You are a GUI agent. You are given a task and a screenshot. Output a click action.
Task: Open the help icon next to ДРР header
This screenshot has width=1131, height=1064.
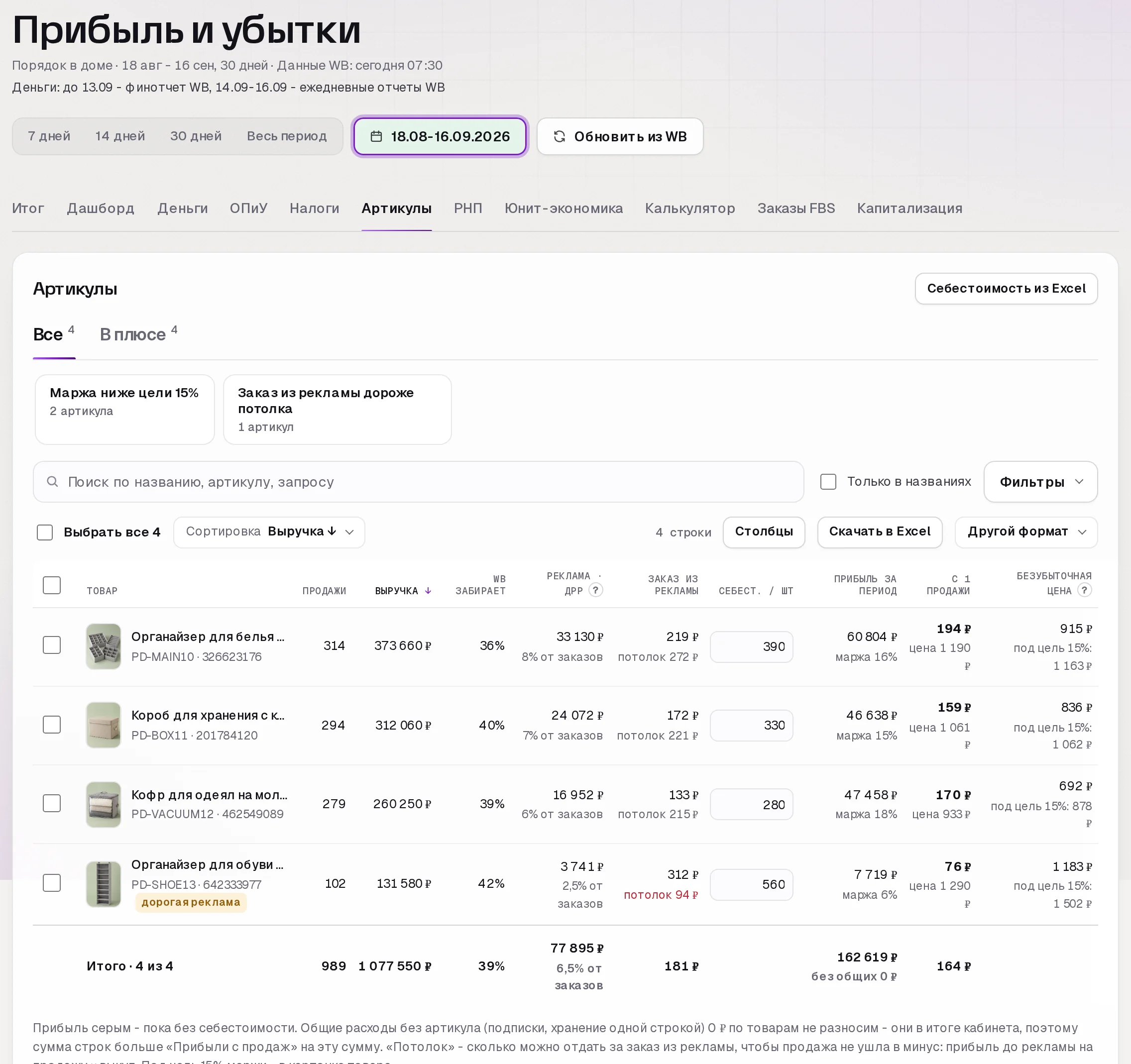click(x=596, y=590)
